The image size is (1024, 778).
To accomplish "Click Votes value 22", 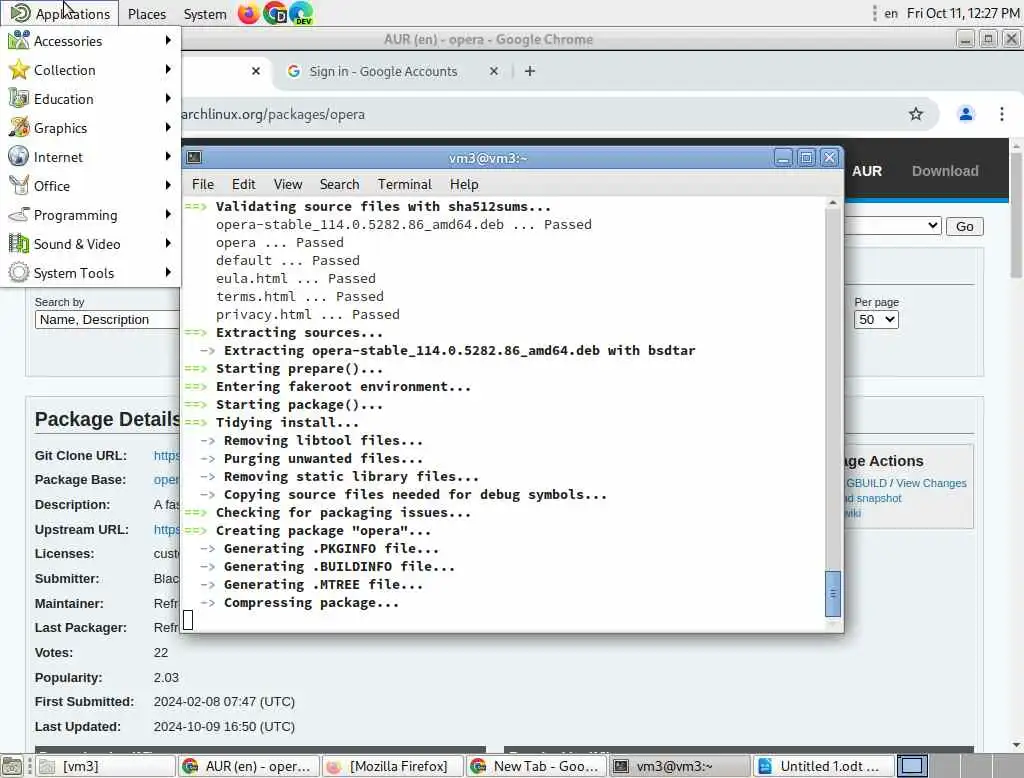I will click(161, 653).
